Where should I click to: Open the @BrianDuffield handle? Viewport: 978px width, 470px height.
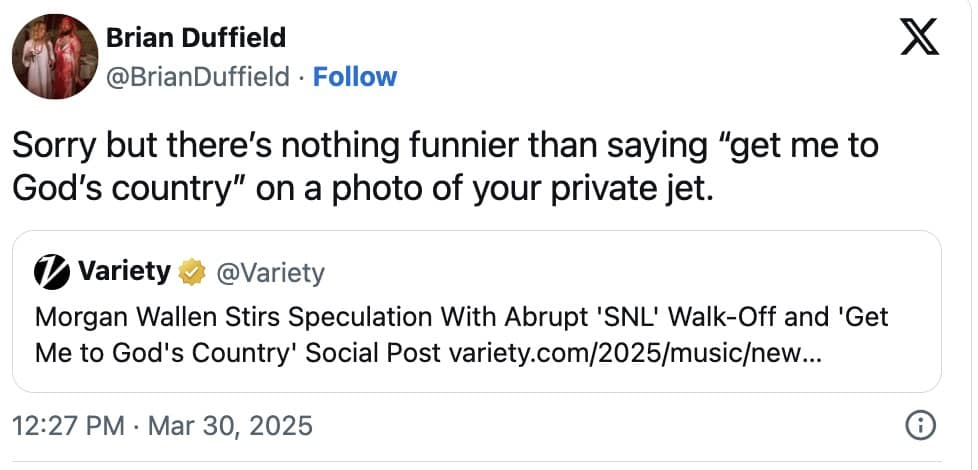click(x=199, y=77)
